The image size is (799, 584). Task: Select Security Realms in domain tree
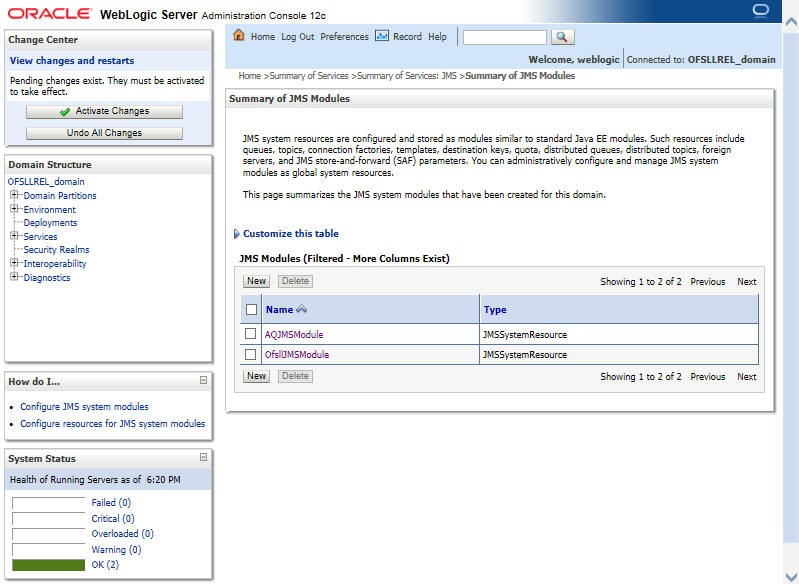(56, 250)
